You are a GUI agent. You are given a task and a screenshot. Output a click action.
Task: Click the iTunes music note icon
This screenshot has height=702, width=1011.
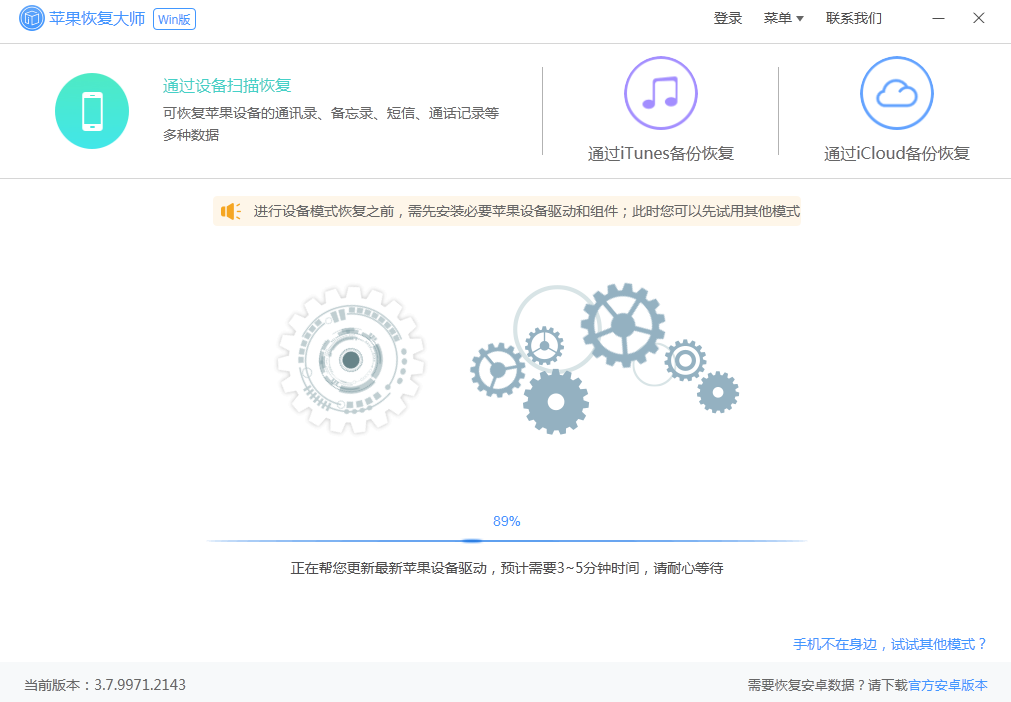[x=660, y=92]
